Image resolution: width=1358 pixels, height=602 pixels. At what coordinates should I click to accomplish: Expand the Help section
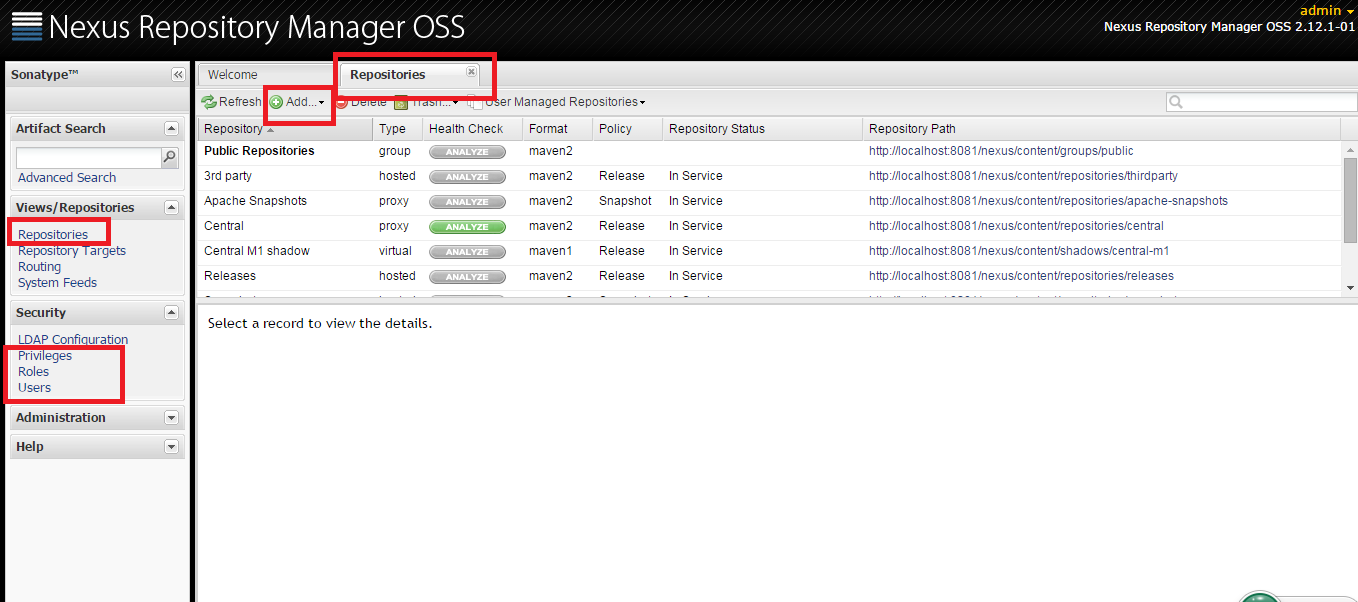coord(171,447)
